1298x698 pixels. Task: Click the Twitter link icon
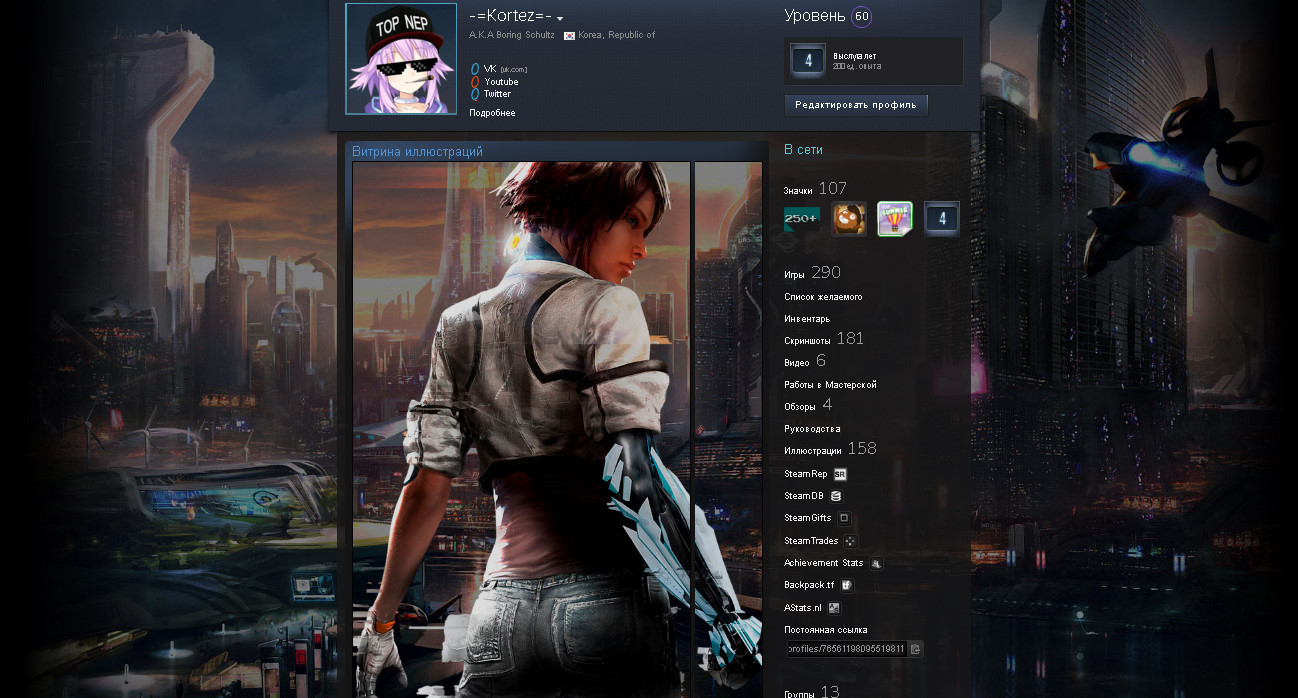pyautogui.click(x=475, y=94)
